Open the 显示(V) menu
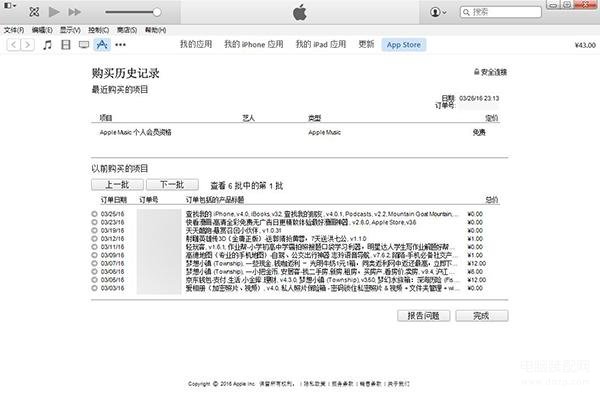 pos(70,30)
